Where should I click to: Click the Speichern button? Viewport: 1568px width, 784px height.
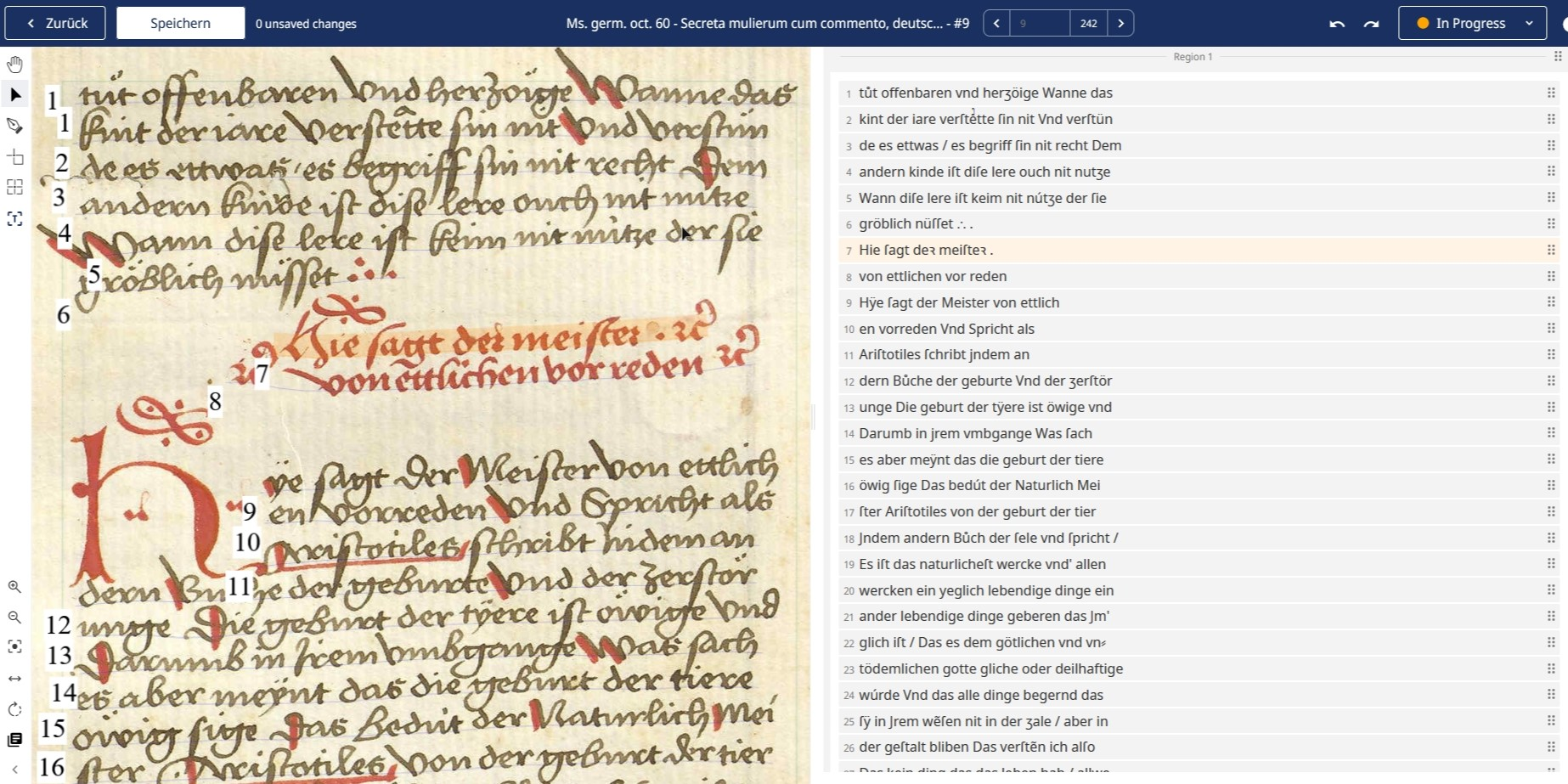coord(180,23)
